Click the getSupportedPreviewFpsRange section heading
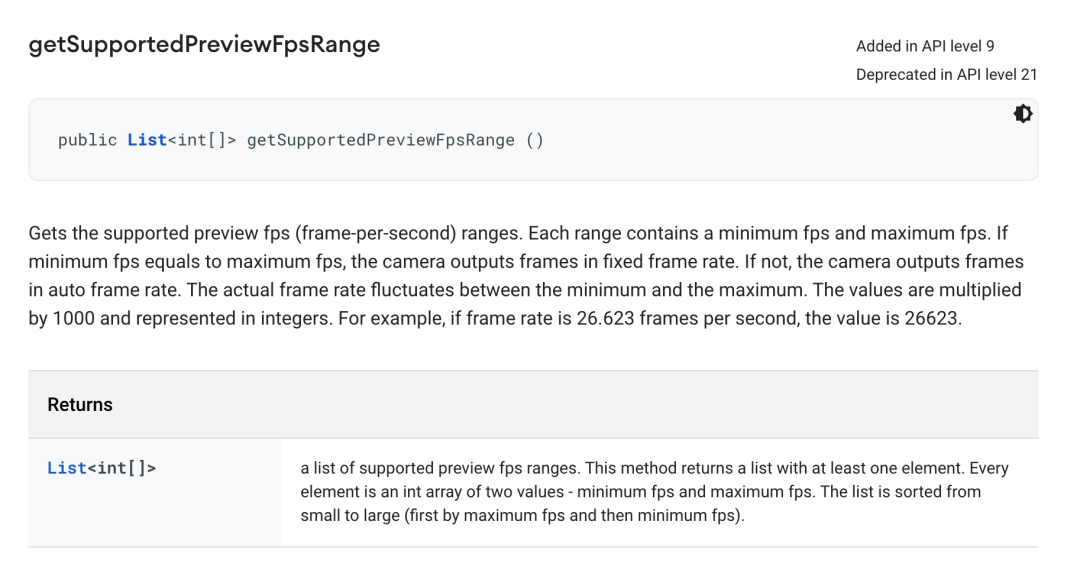Screen dimensions: 1080x570 point(204,45)
